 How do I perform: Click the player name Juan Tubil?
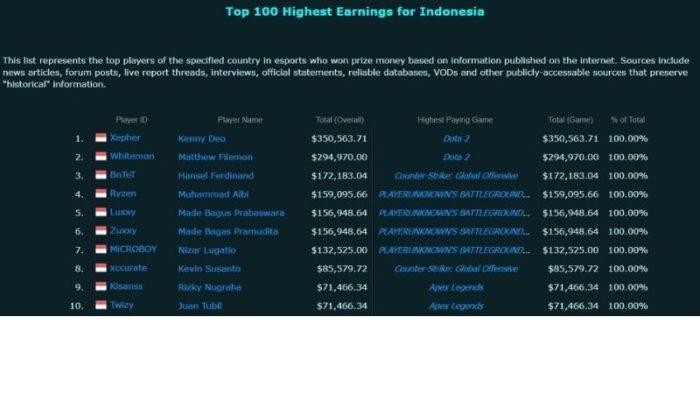tap(200, 306)
